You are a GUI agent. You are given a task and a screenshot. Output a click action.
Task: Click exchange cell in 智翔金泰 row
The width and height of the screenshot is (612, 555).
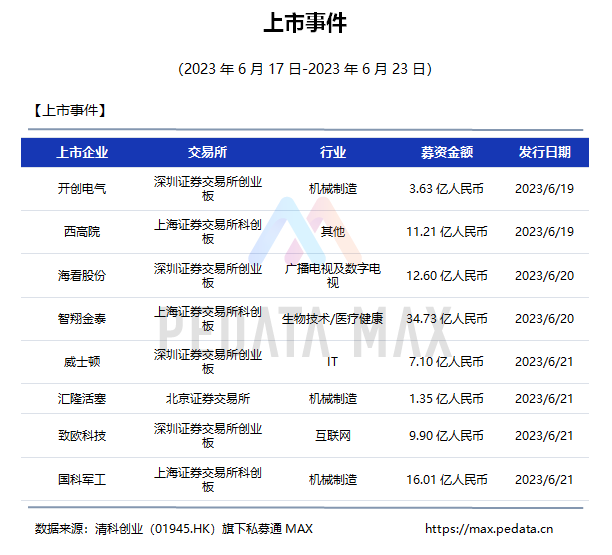tap(208, 319)
